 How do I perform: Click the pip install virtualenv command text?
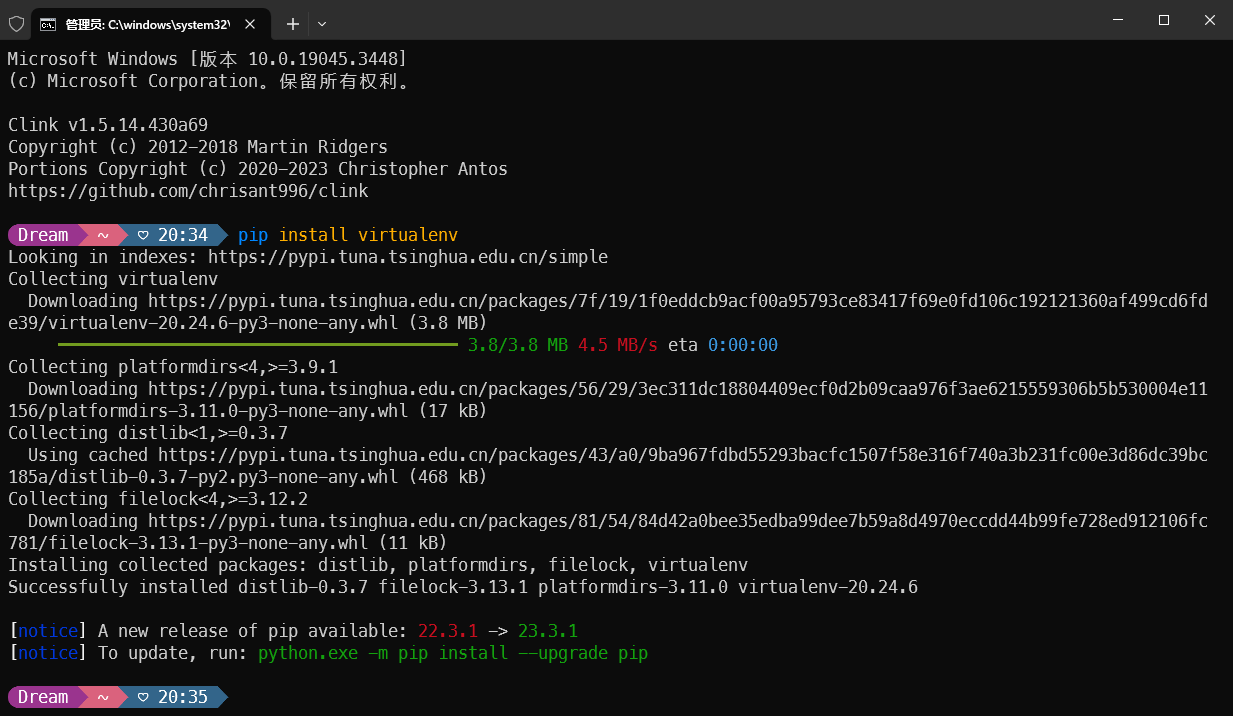click(347, 235)
